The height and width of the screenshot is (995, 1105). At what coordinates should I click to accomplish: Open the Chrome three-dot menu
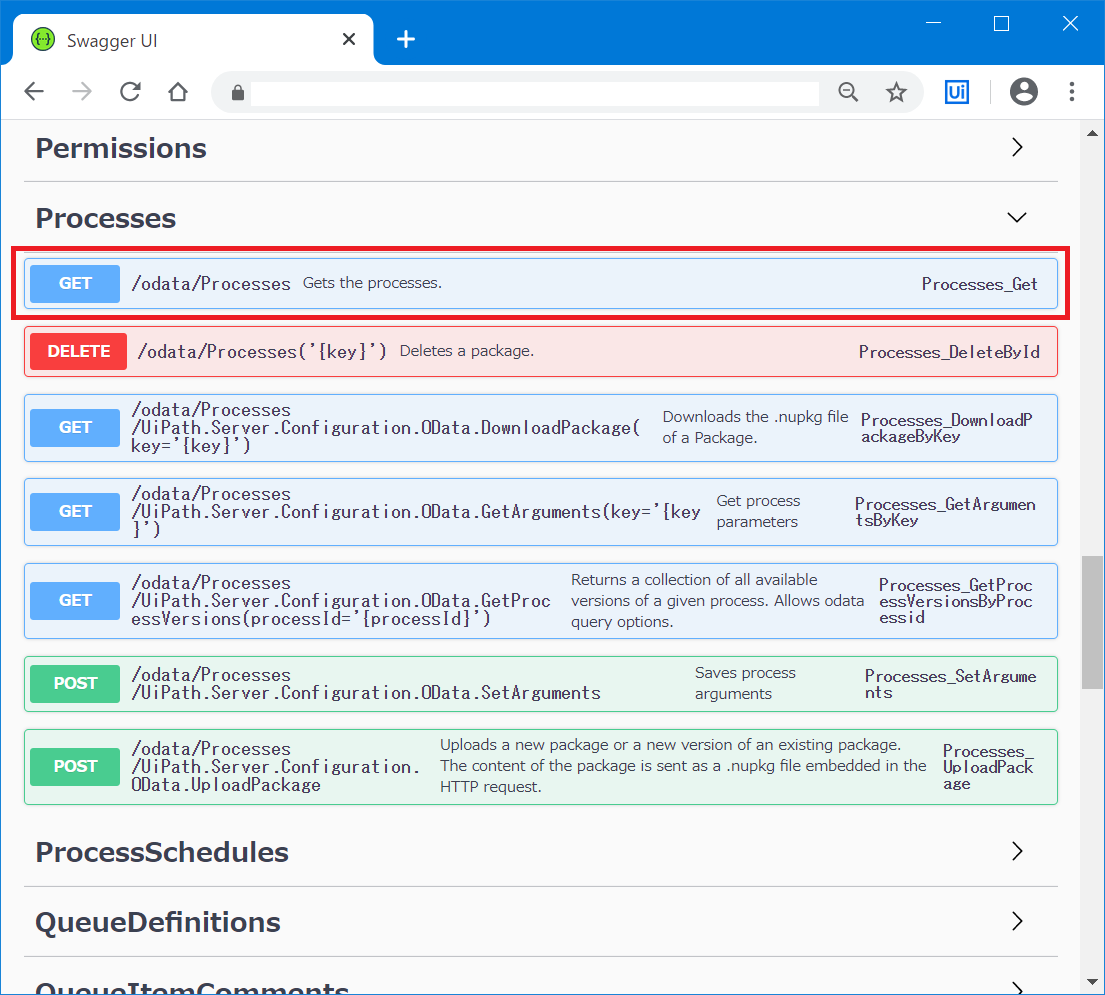[x=1072, y=92]
